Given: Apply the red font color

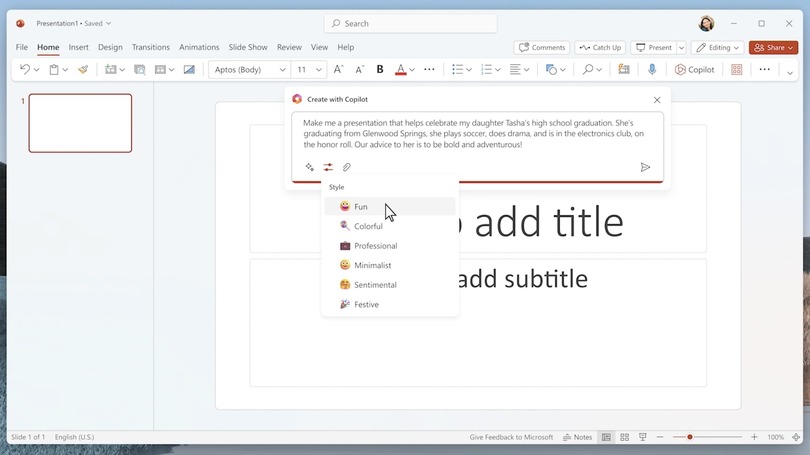Looking at the screenshot, I should click(x=400, y=70).
